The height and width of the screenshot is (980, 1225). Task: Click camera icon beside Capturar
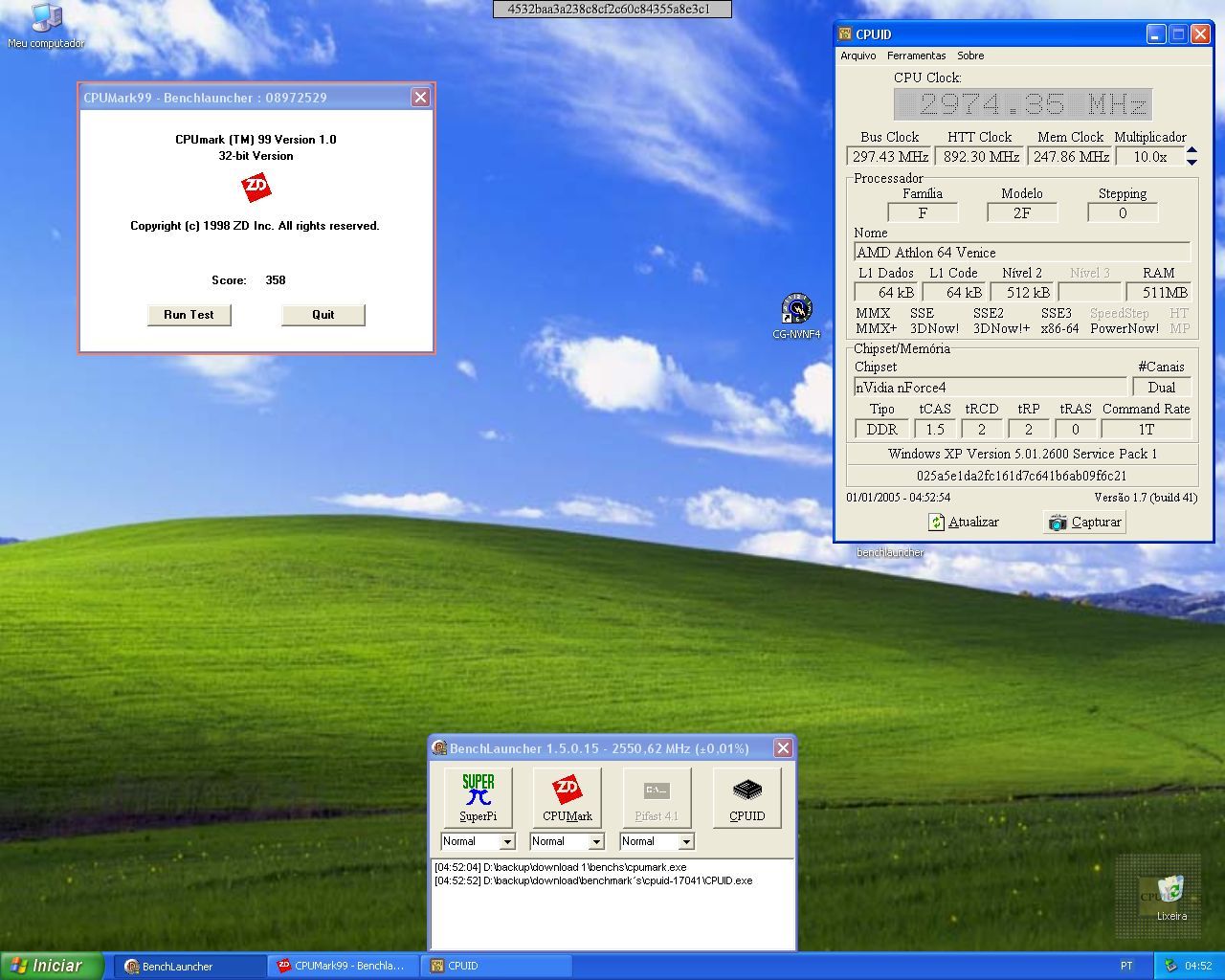click(x=1058, y=522)
